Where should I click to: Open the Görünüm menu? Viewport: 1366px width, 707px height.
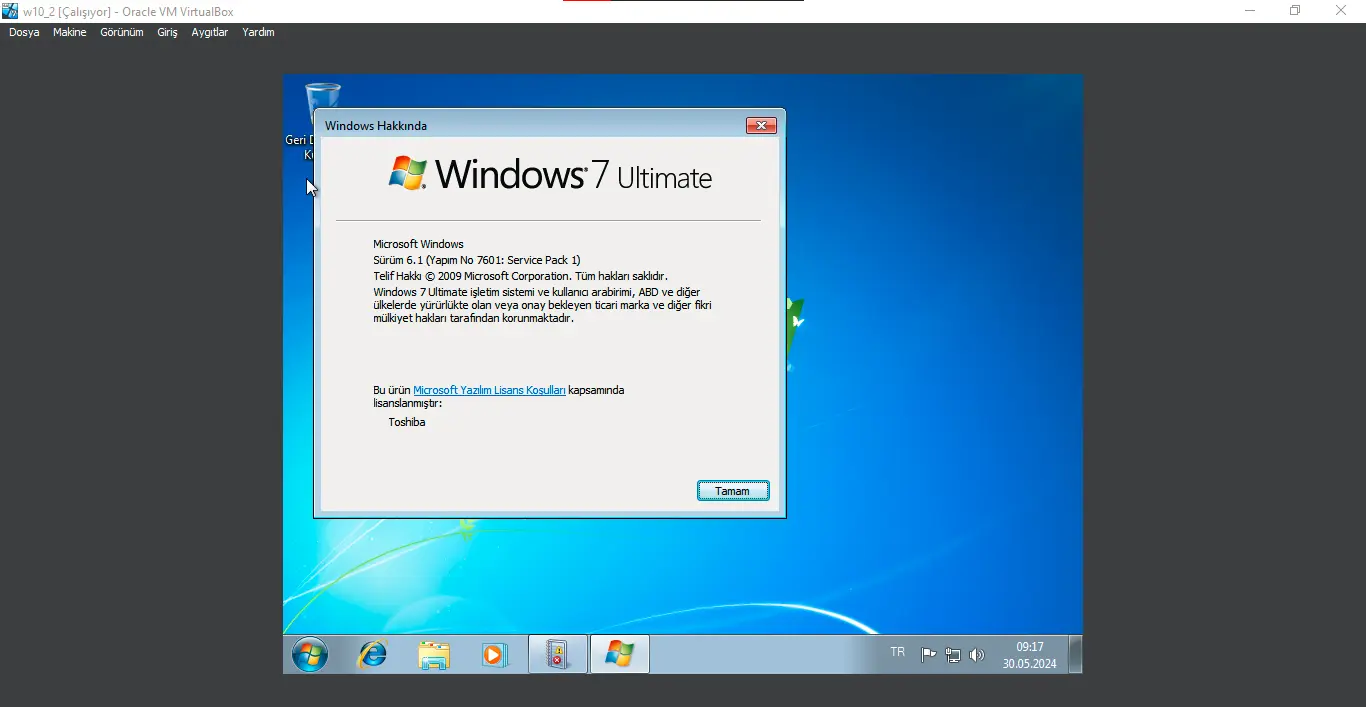pos(122,32)
